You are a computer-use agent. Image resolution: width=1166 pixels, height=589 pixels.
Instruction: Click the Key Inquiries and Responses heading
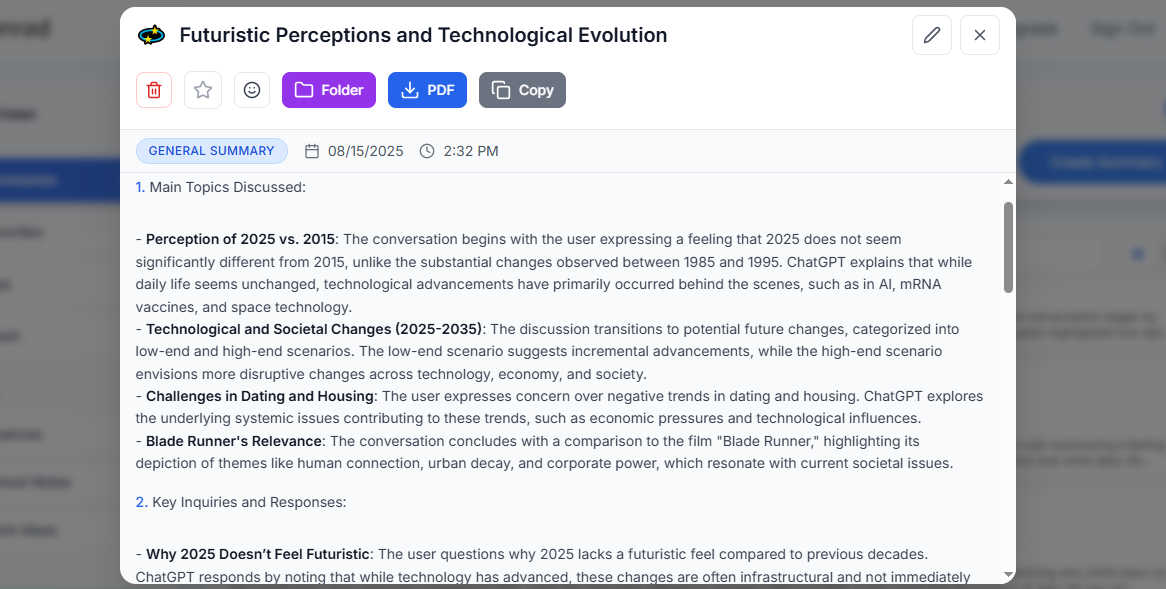249,502
